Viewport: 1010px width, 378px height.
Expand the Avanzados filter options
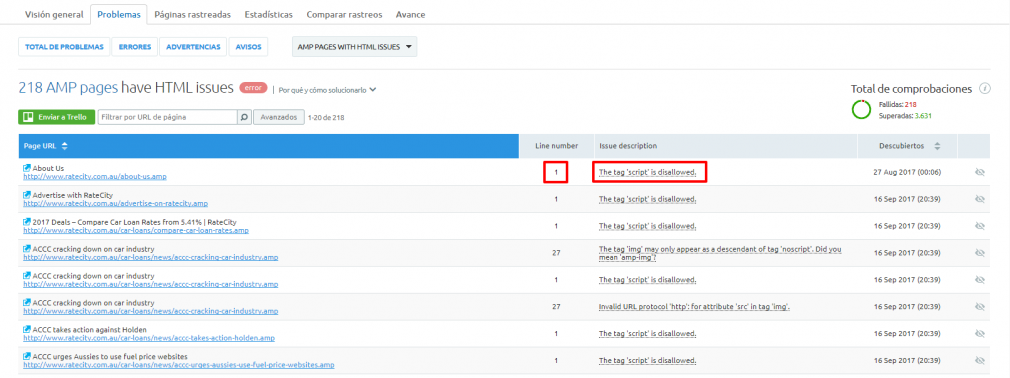point(279,117)
